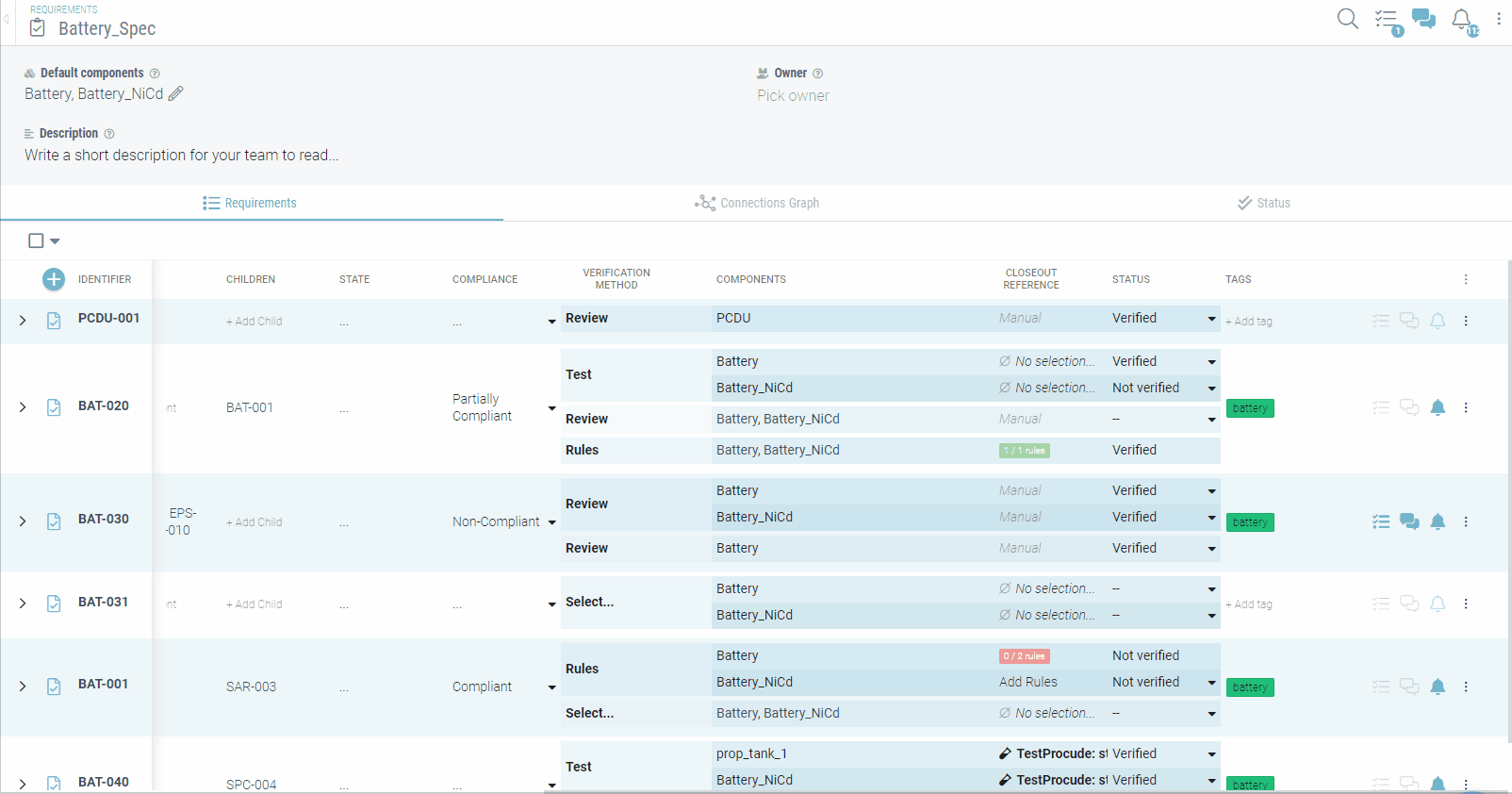Click Pick owner field
The width and height of the screenshot is (1512, 794).
point(793,96)
